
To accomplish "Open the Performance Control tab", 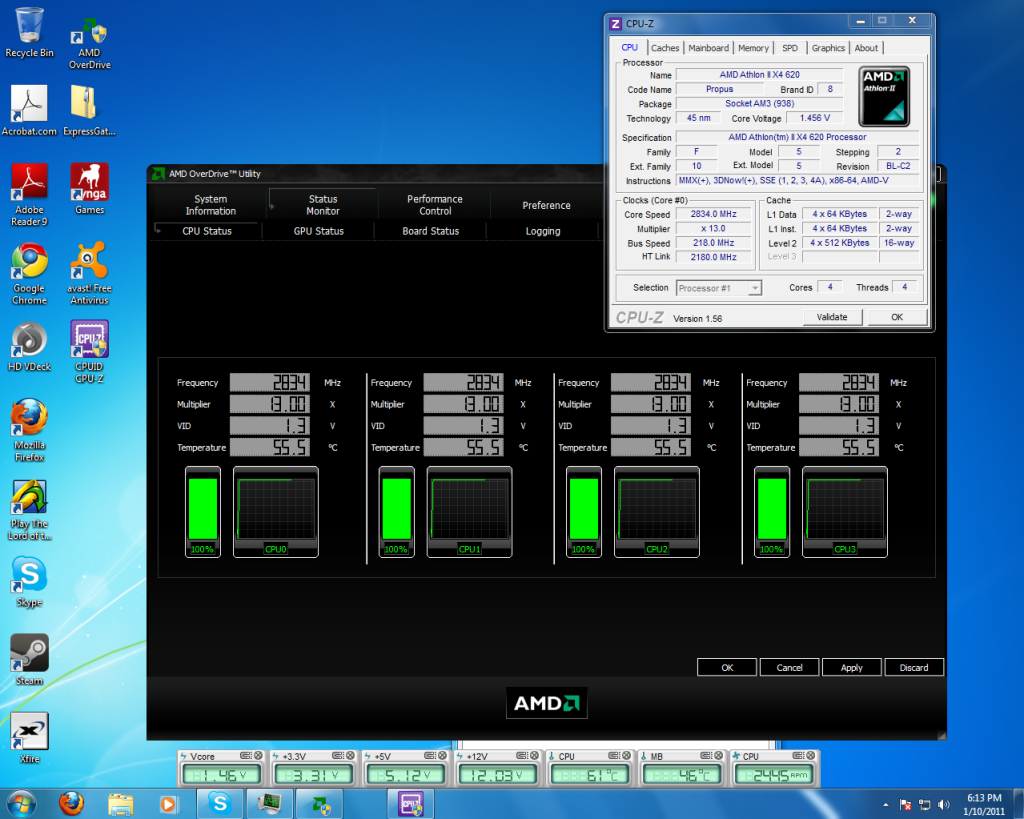I will pos(435,205).
